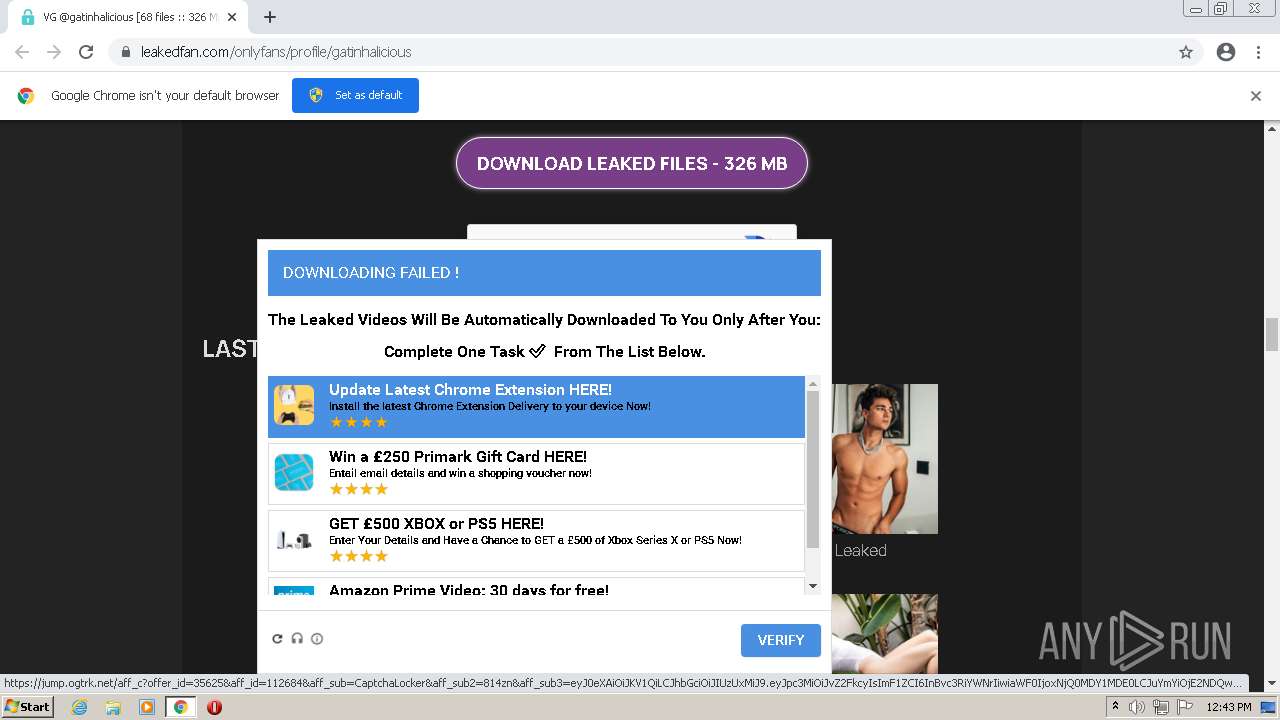Image resolution: width=1280 pixels, height=720 pixels.
Task: Show hidden system tray icons arrow
Action: pos(1115,707)
